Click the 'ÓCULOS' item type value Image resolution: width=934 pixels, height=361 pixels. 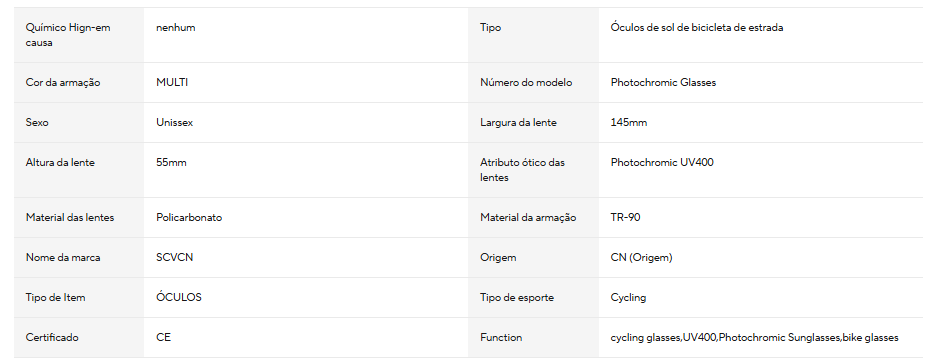click(x=179, y=297)
